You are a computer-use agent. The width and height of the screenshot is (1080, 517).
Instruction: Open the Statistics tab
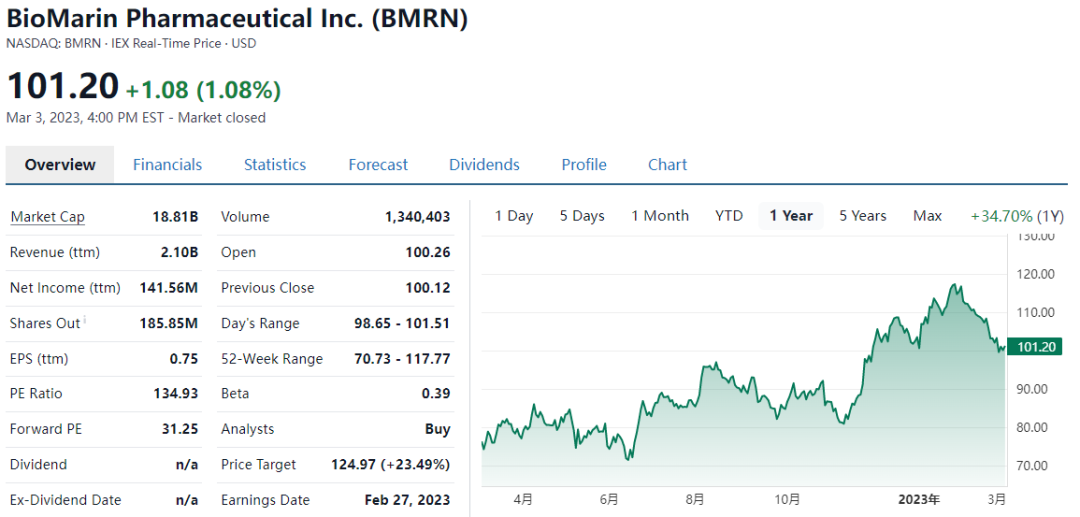point(275,165)
